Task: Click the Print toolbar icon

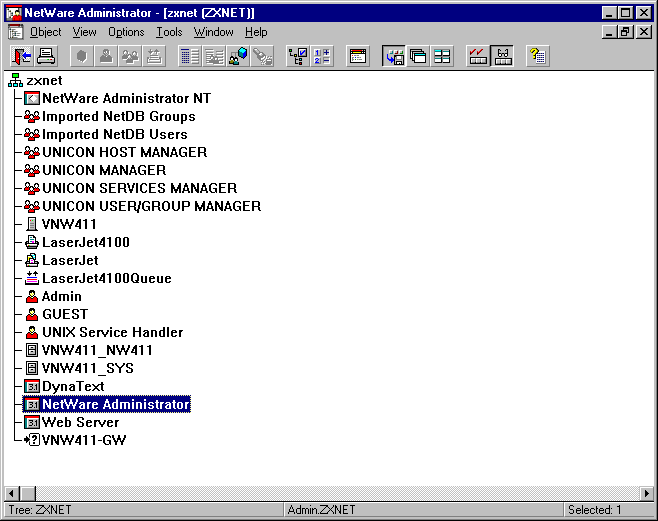Action: point(46,56)
